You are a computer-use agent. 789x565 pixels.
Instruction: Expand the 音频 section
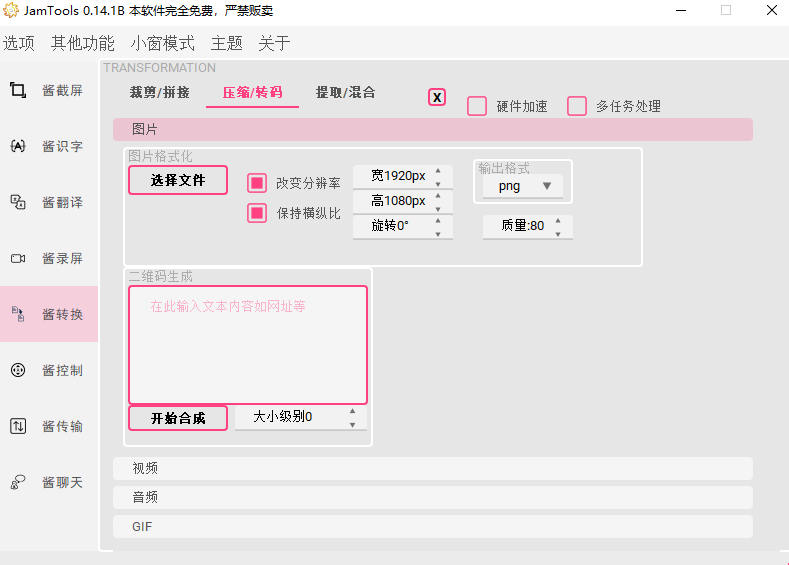[x=433, y=498]
